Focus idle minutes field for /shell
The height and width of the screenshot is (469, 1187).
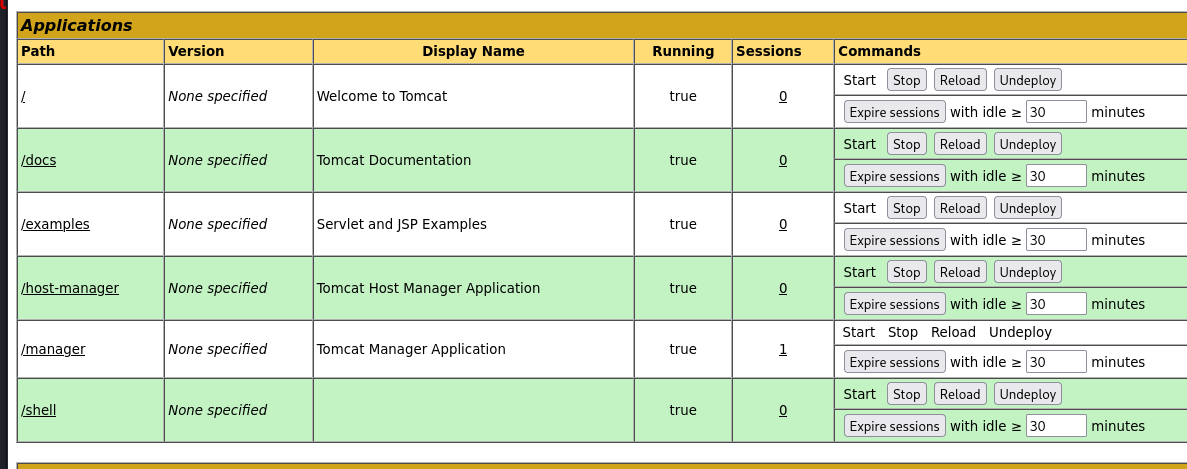tap(1056, 426)
